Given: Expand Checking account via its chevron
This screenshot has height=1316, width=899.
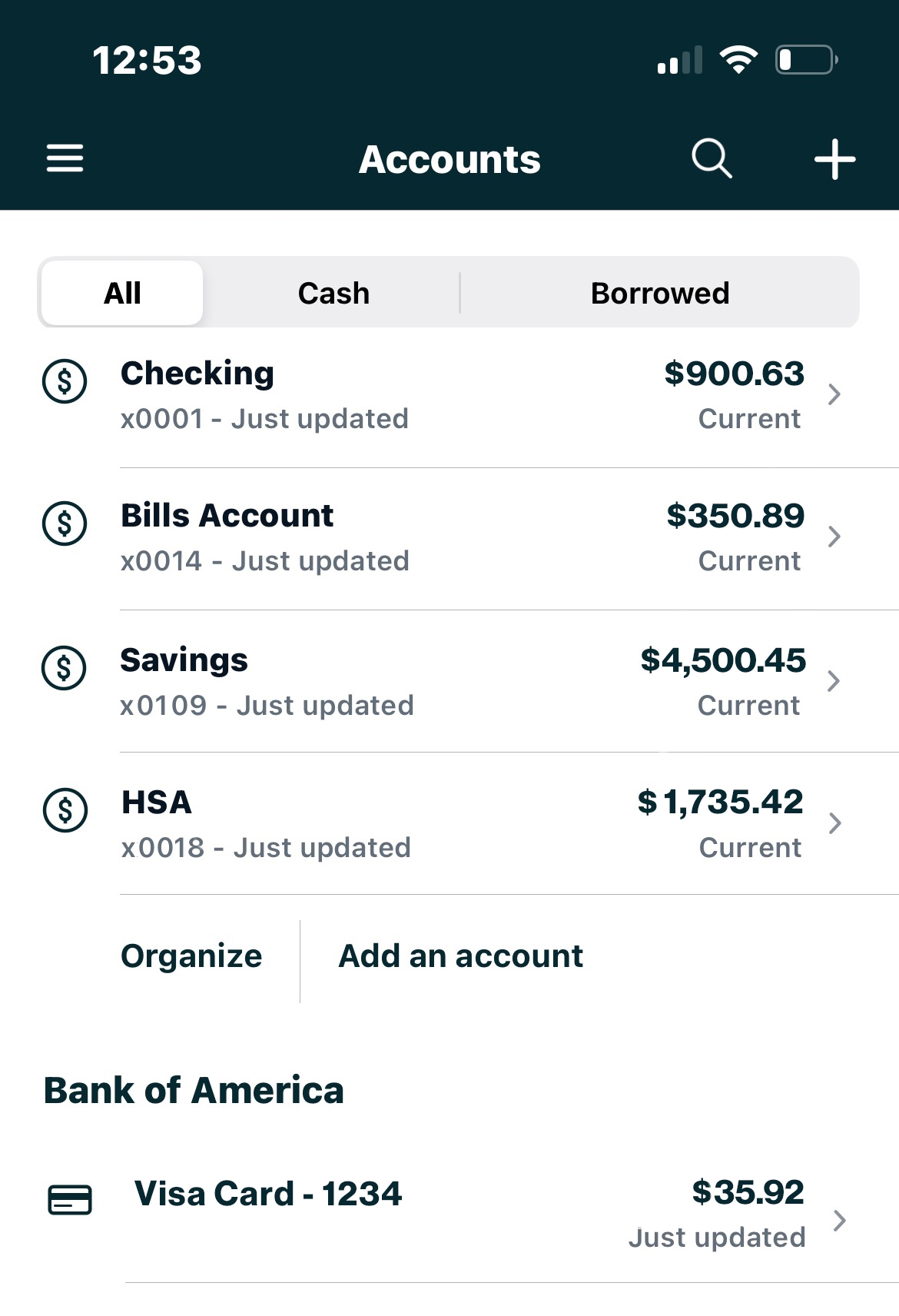Looking at the screenshot, I should pos(834,394).
